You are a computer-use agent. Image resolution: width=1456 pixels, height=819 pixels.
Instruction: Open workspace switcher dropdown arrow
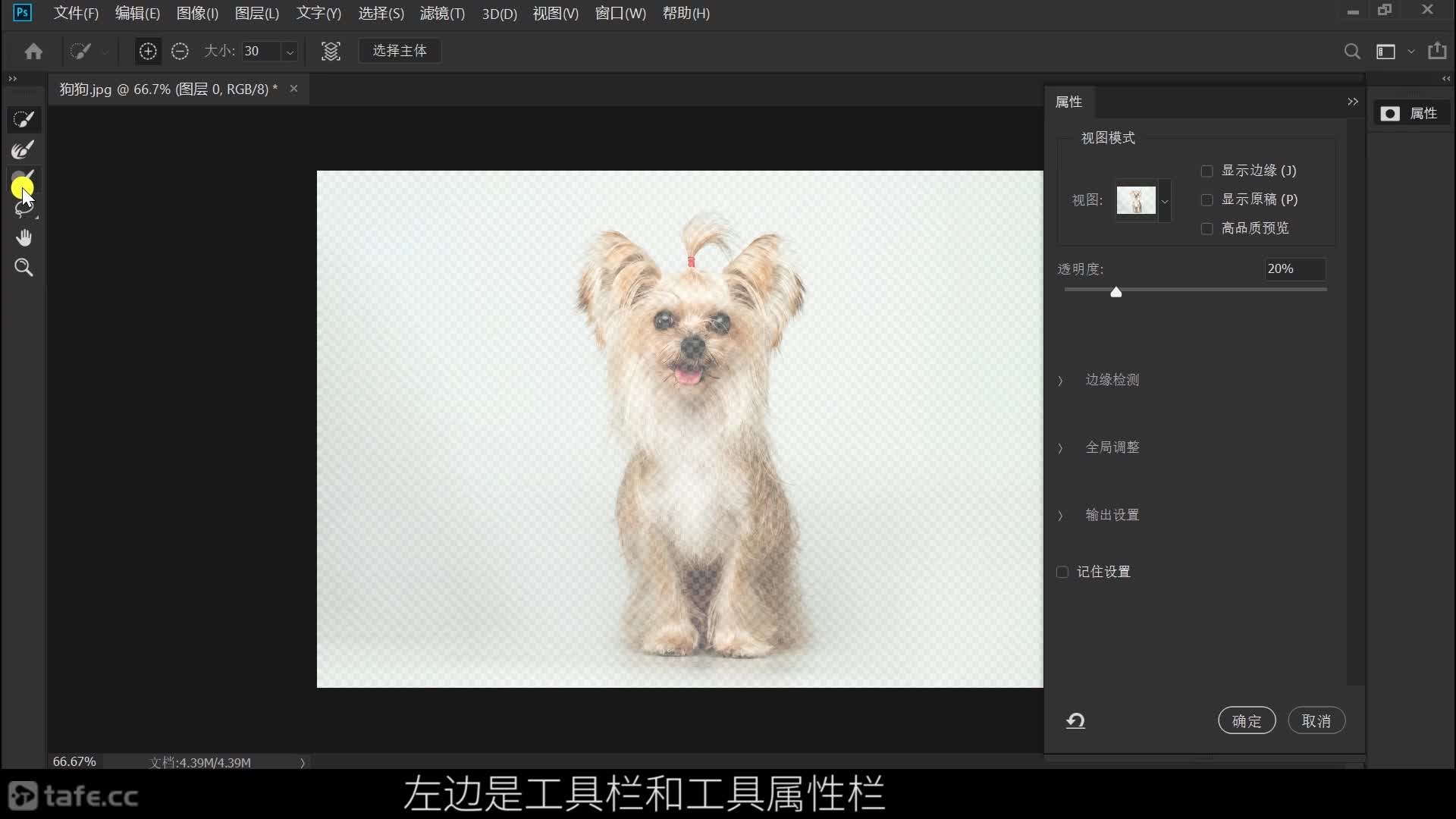[x=1410, y=52]
